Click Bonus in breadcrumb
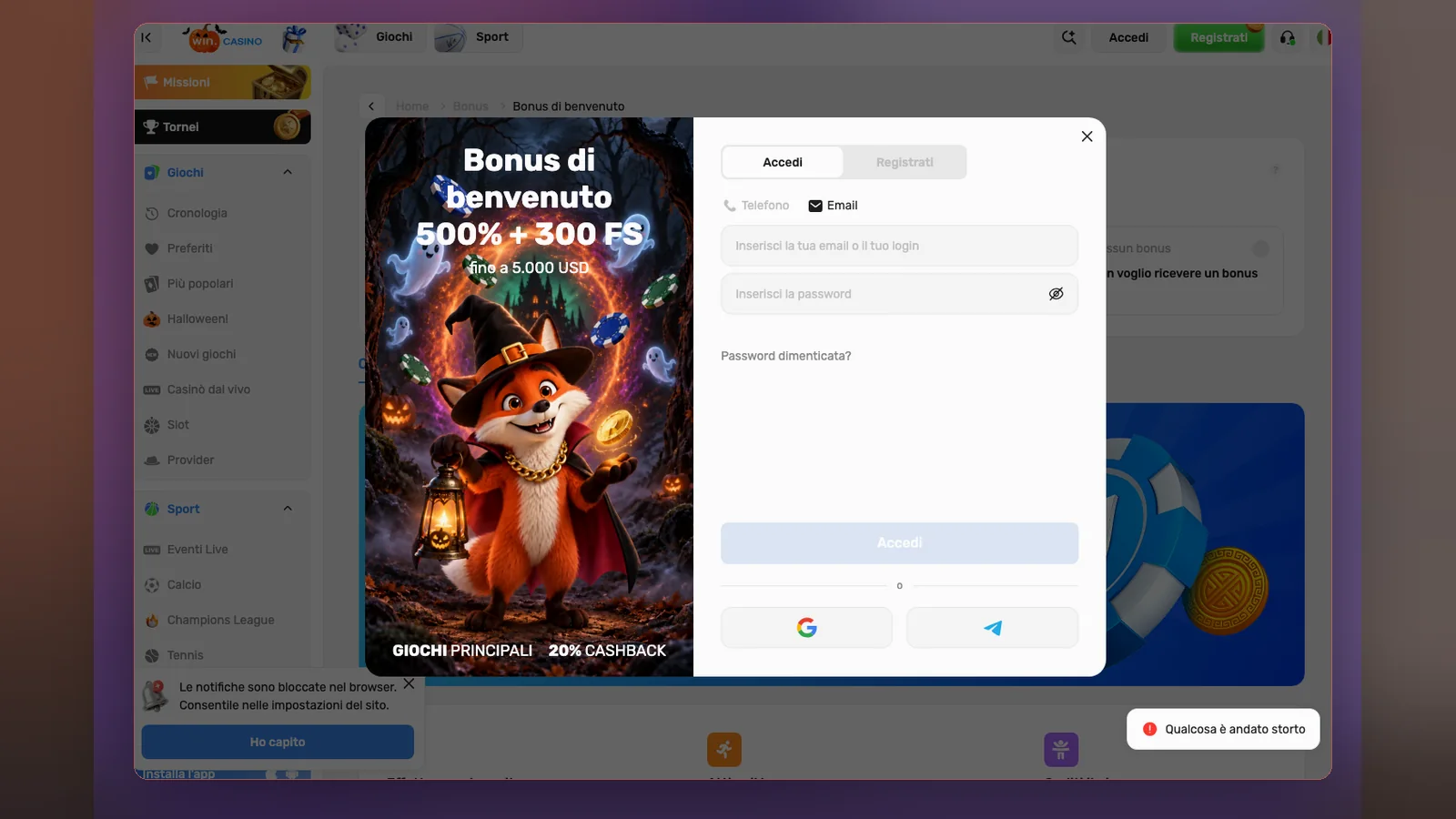 click(470, 106)
